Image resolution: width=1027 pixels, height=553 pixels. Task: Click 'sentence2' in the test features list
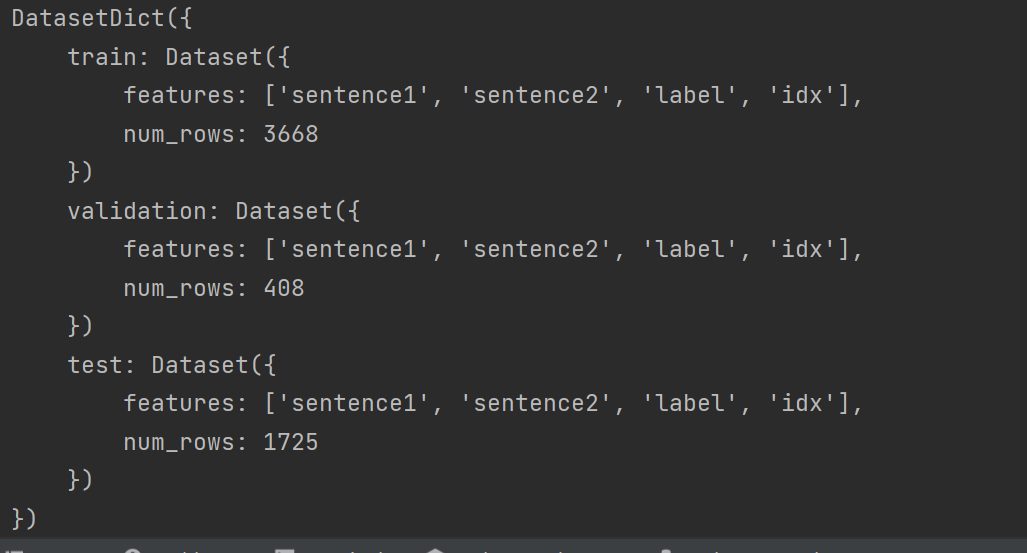(535, 403)
